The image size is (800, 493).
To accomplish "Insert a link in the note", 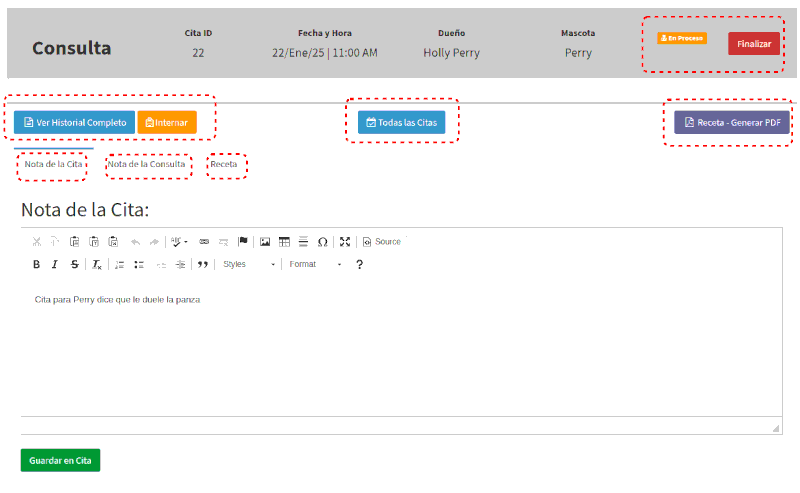I will [x=204, y=242].
